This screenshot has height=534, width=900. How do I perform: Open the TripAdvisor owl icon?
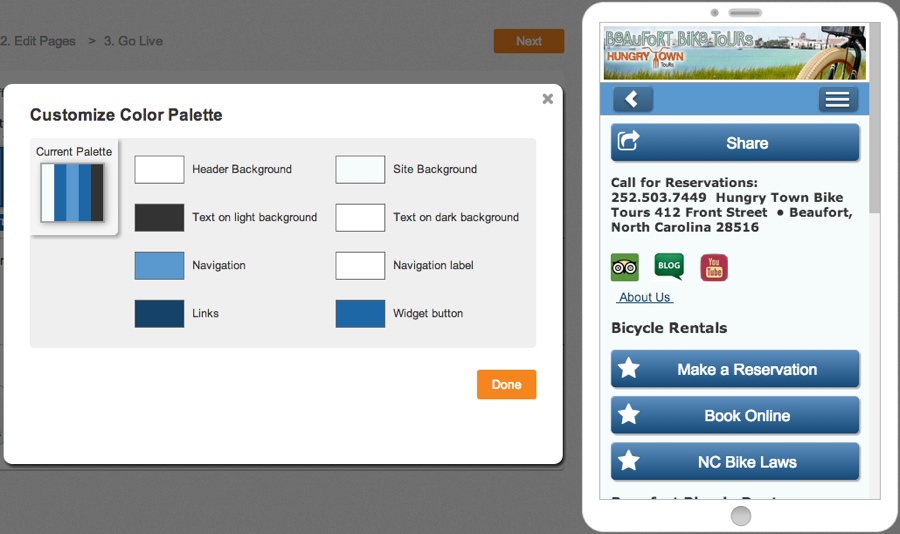coord(624,268)
